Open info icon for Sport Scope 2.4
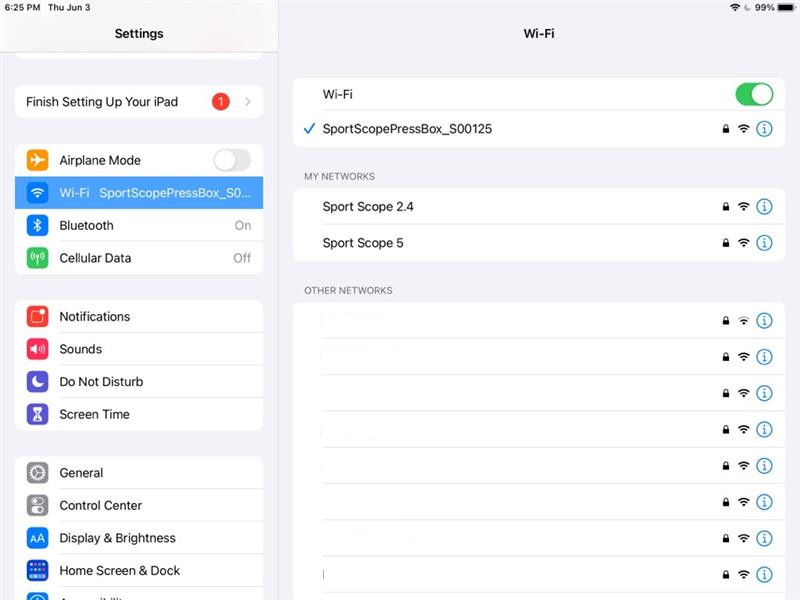Screen dimensions: 800x600 764,207
